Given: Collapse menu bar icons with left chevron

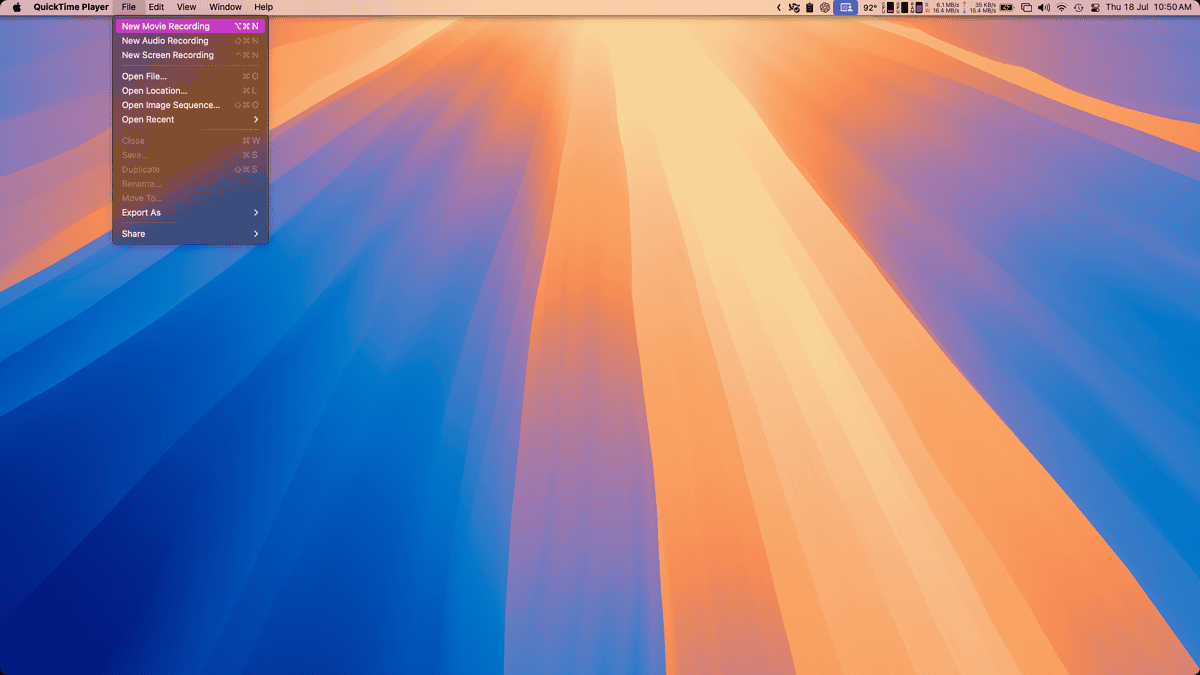Looking at the screenshot, I should [x=779, y=7].
